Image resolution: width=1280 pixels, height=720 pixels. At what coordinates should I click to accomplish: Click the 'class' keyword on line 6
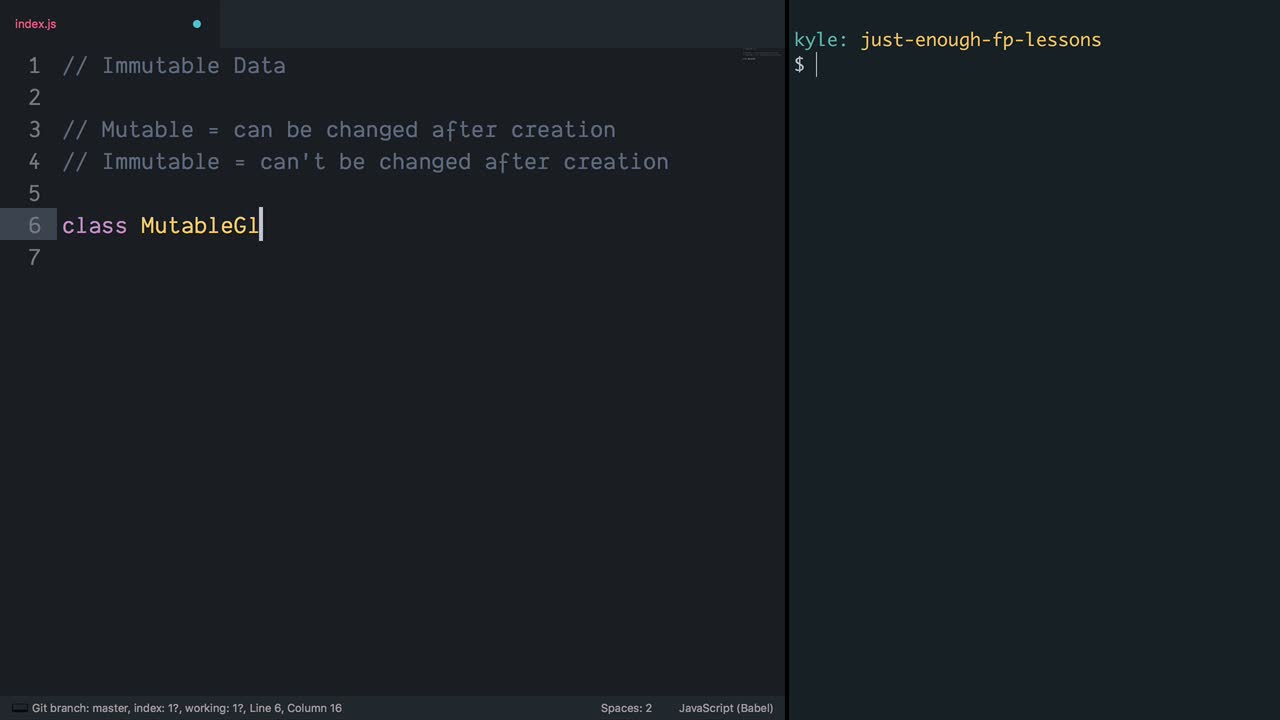(x=94, y=226)
